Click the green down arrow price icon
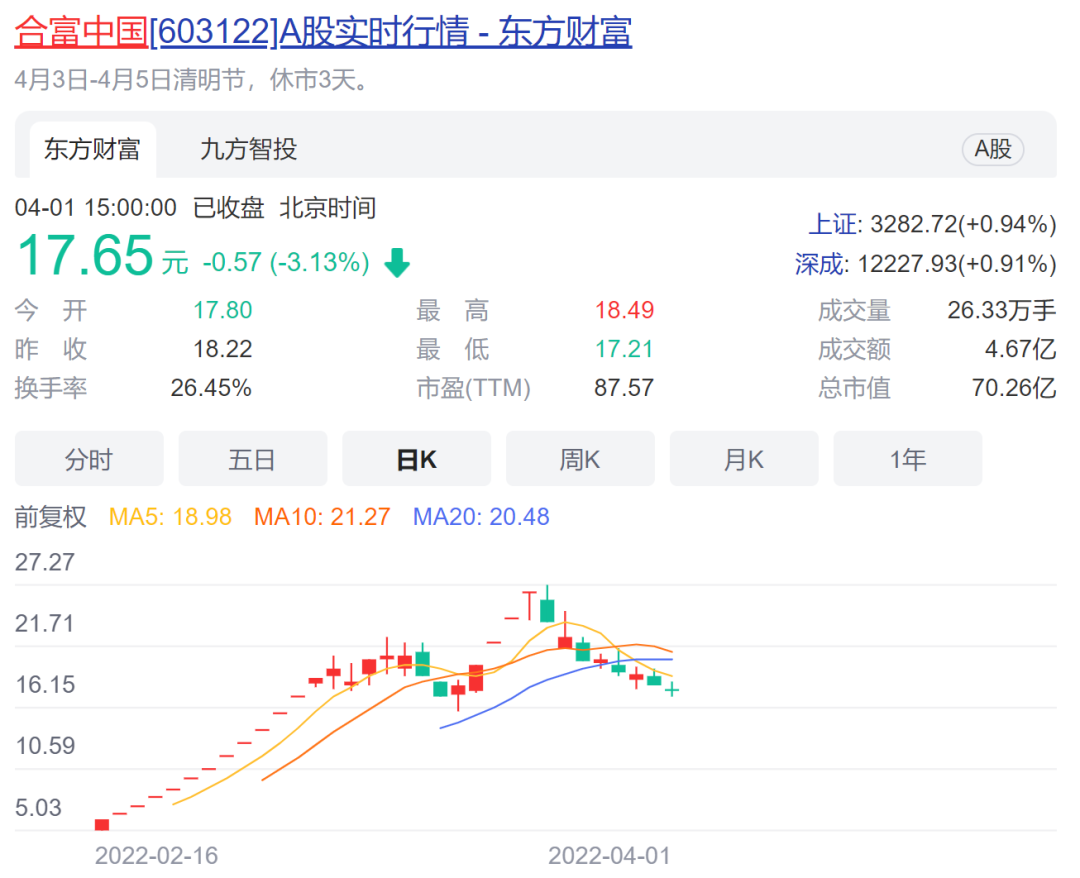 click(x=398, y=263)
